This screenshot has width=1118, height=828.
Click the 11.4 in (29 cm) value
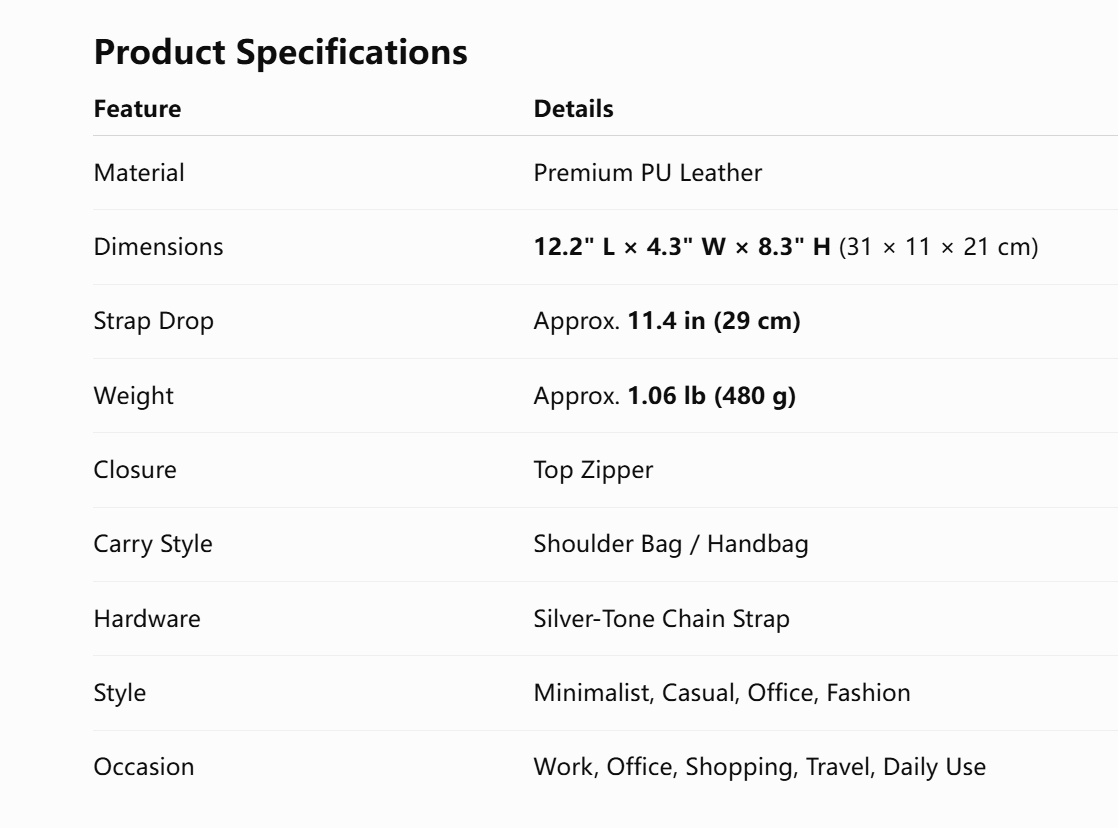[714, 321]
